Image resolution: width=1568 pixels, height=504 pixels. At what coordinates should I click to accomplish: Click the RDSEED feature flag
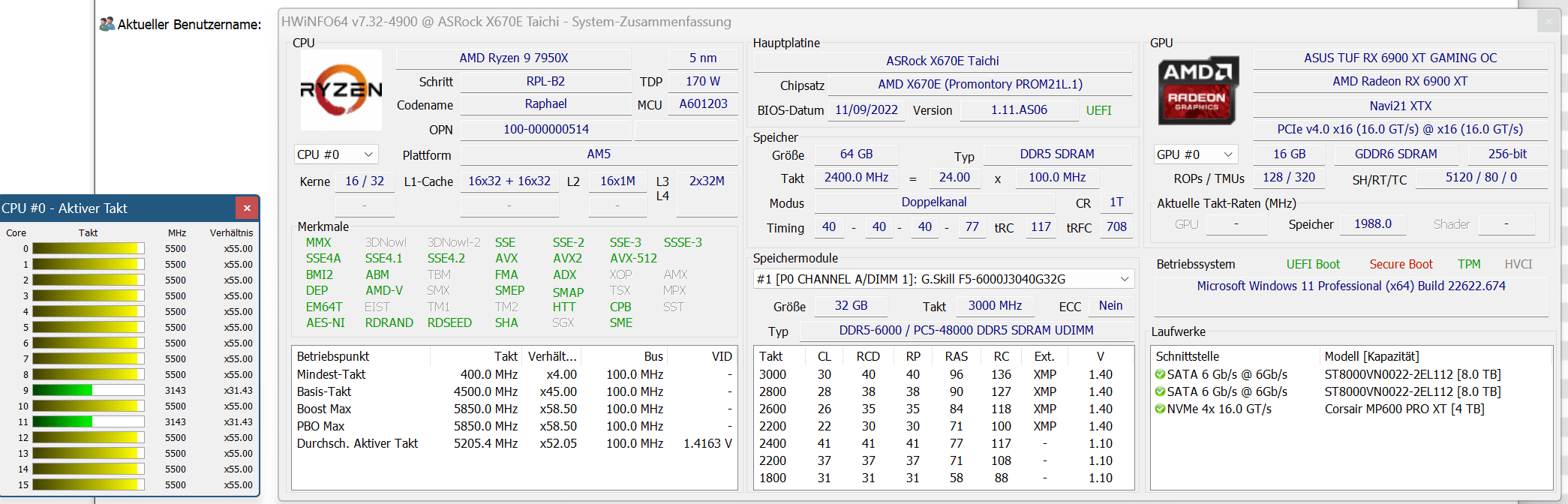[x=449, y=322]
